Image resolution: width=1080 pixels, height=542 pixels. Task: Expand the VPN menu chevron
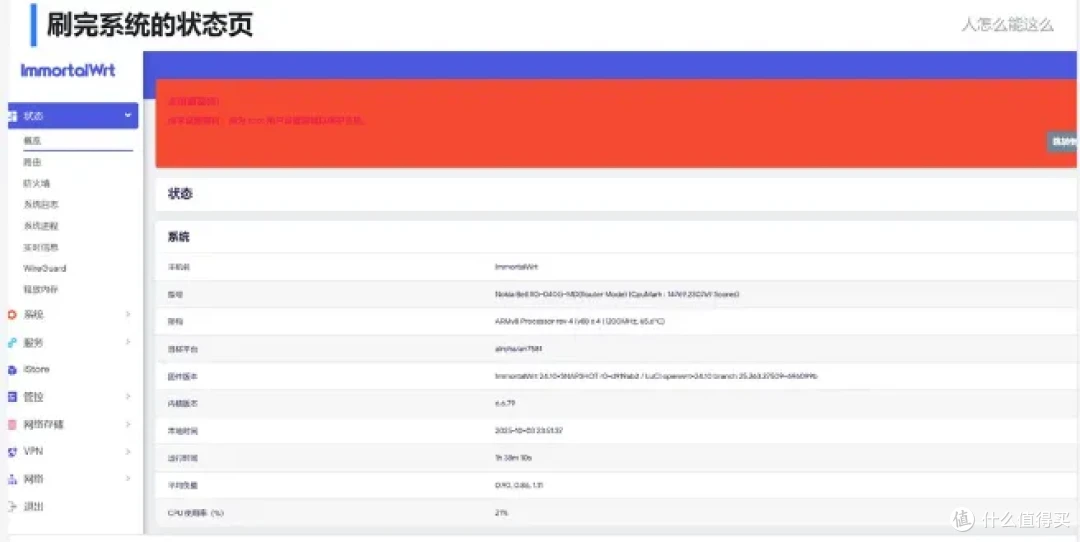point(127,452)
